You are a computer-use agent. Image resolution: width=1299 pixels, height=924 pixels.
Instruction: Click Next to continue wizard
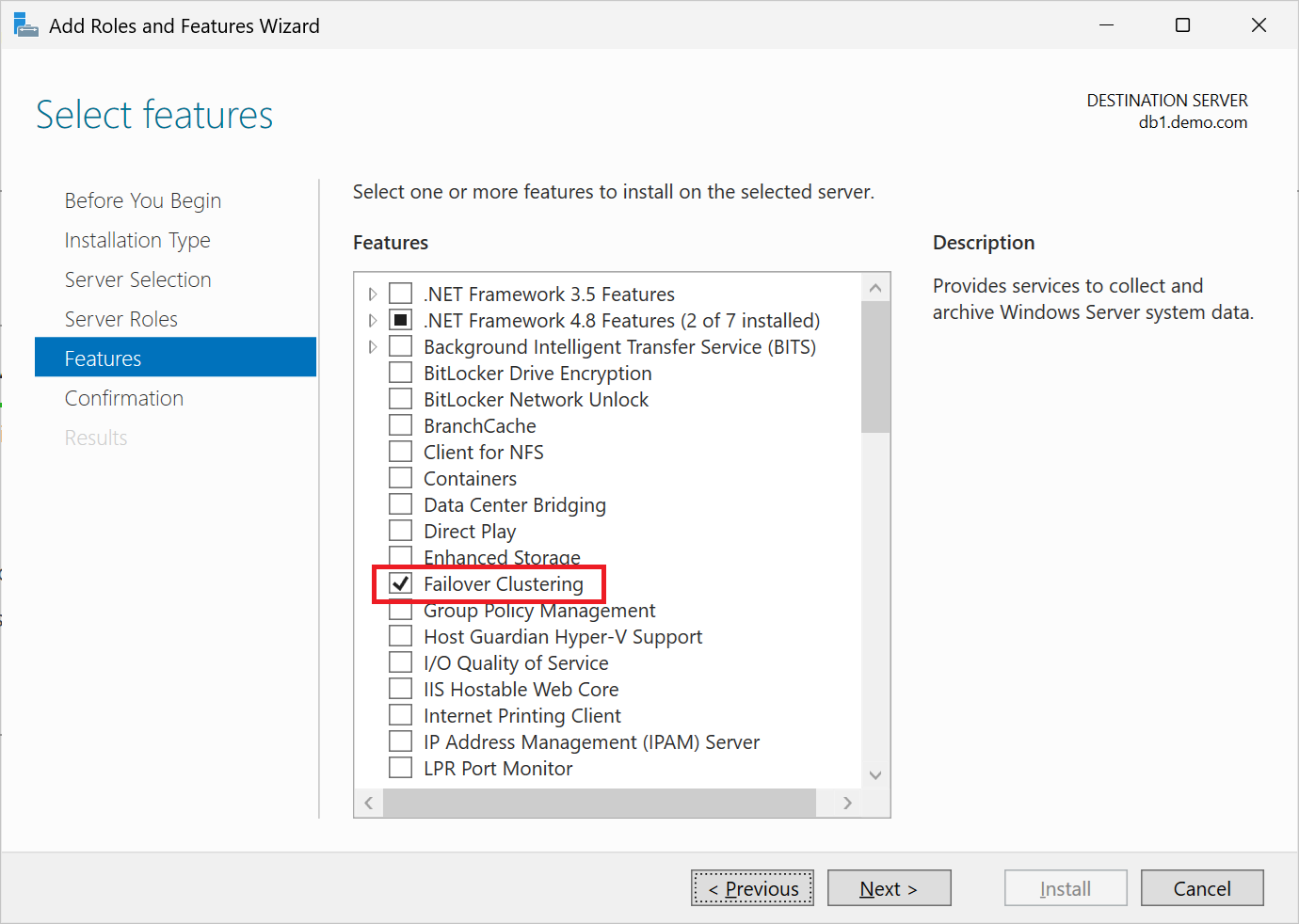click(x=889, y=888)
